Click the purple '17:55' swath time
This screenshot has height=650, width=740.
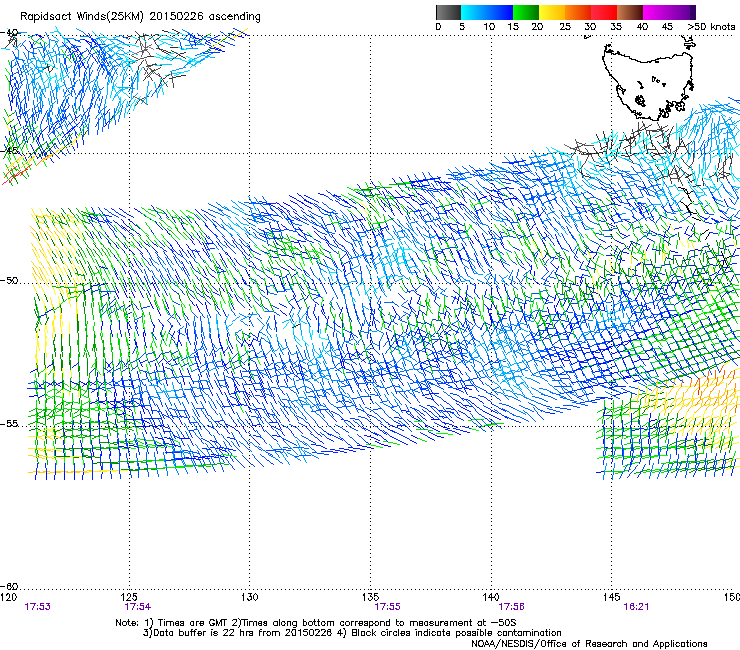pyautogui.click(x=387, y=607)
